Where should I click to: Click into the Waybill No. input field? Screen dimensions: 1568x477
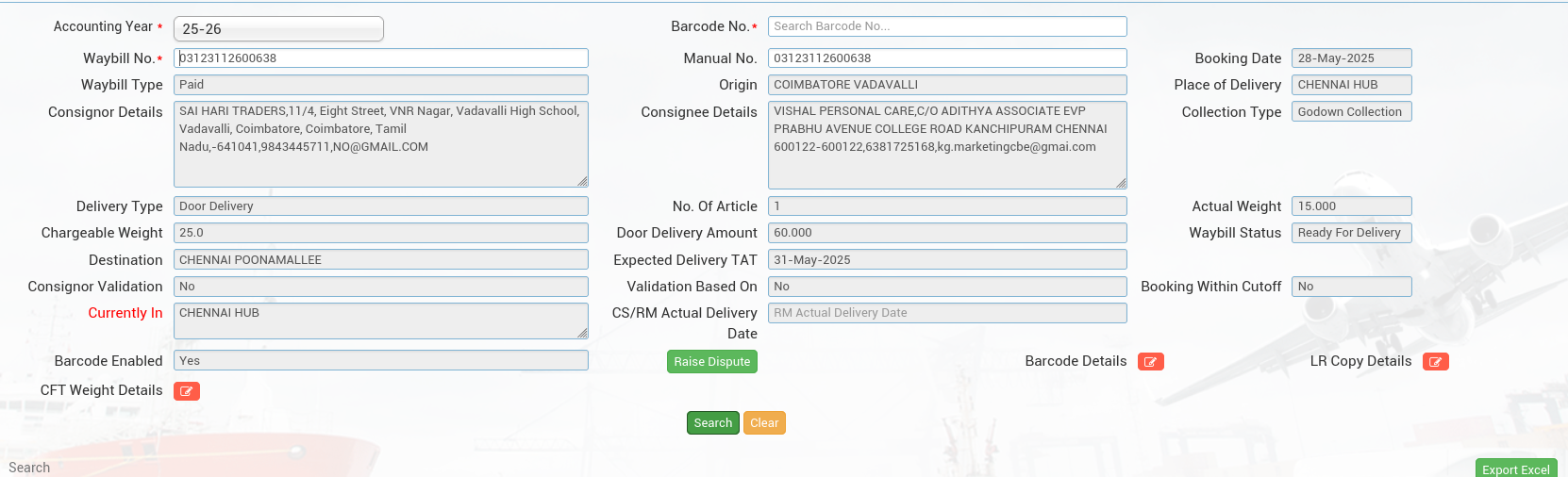[x=380, y=58]
